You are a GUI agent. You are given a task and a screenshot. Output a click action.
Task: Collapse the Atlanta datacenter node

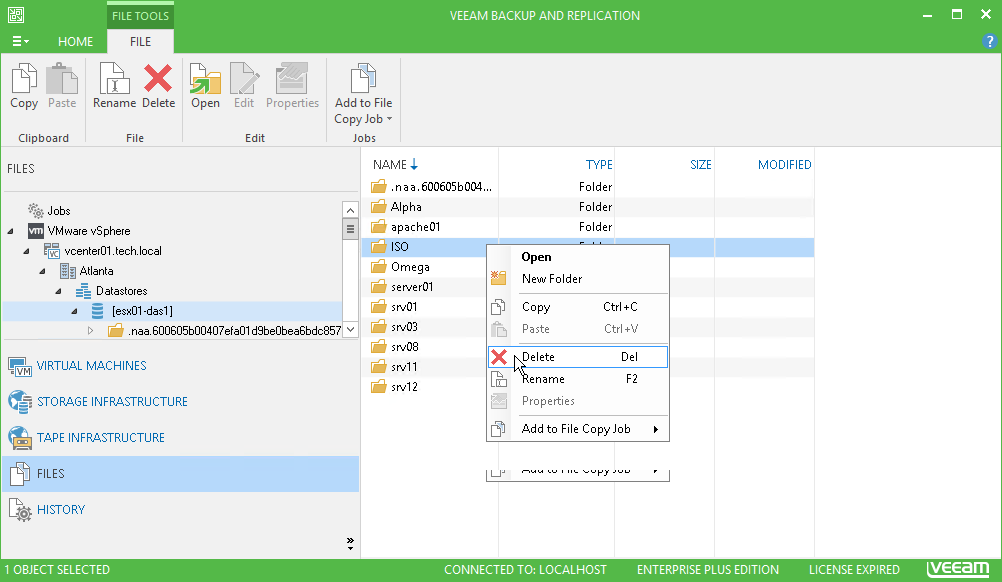click(x=43, y=271)
